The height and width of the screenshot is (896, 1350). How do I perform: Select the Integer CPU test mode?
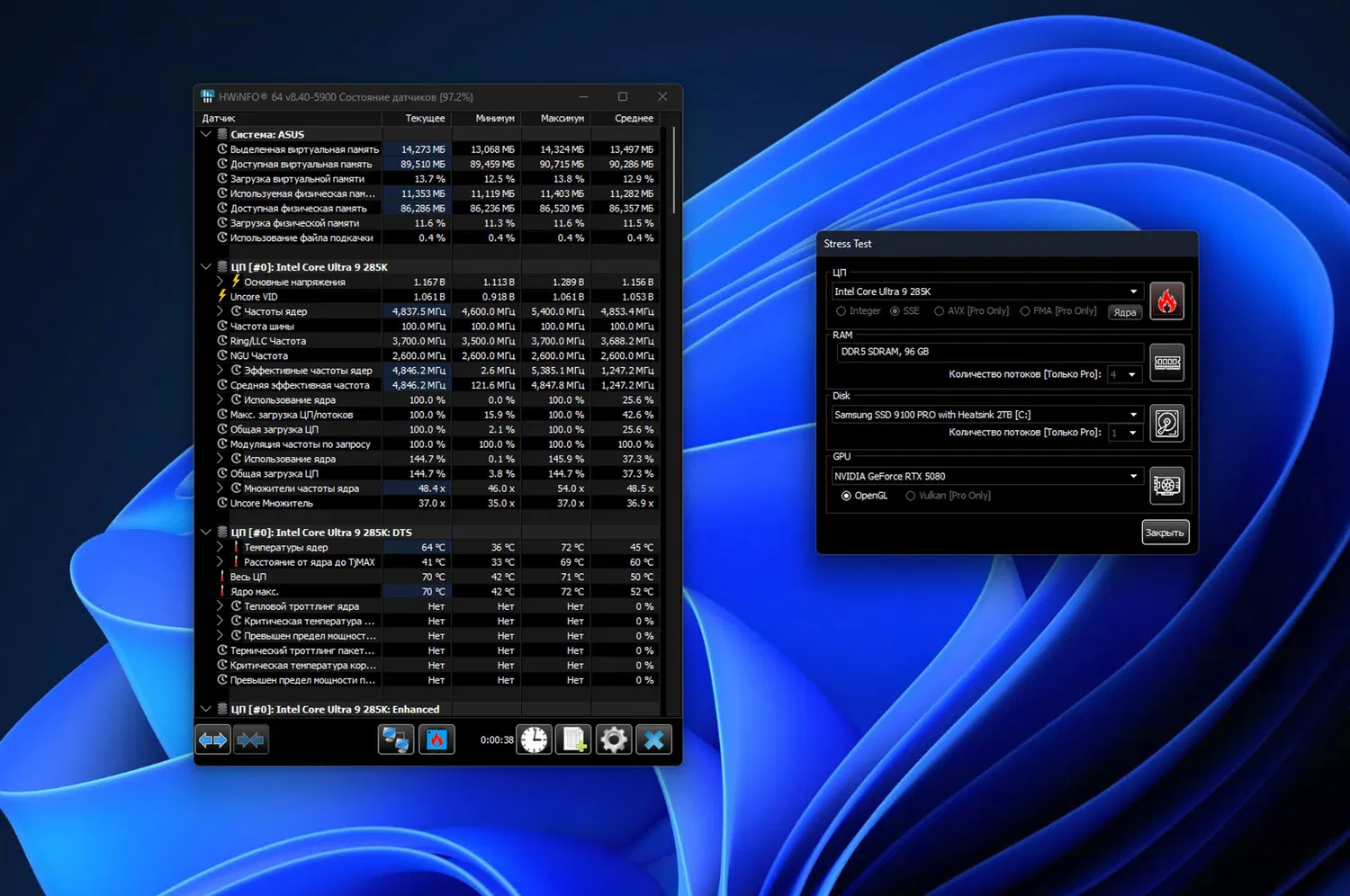click(x=841, y=311)
